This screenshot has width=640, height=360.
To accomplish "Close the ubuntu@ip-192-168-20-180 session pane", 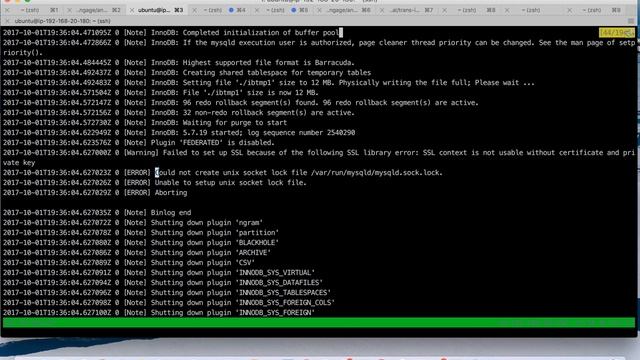I will 7,21.
